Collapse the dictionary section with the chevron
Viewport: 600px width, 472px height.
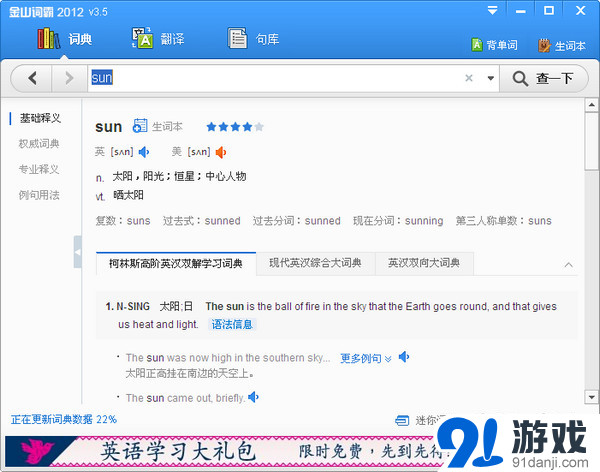coord(569,265)
